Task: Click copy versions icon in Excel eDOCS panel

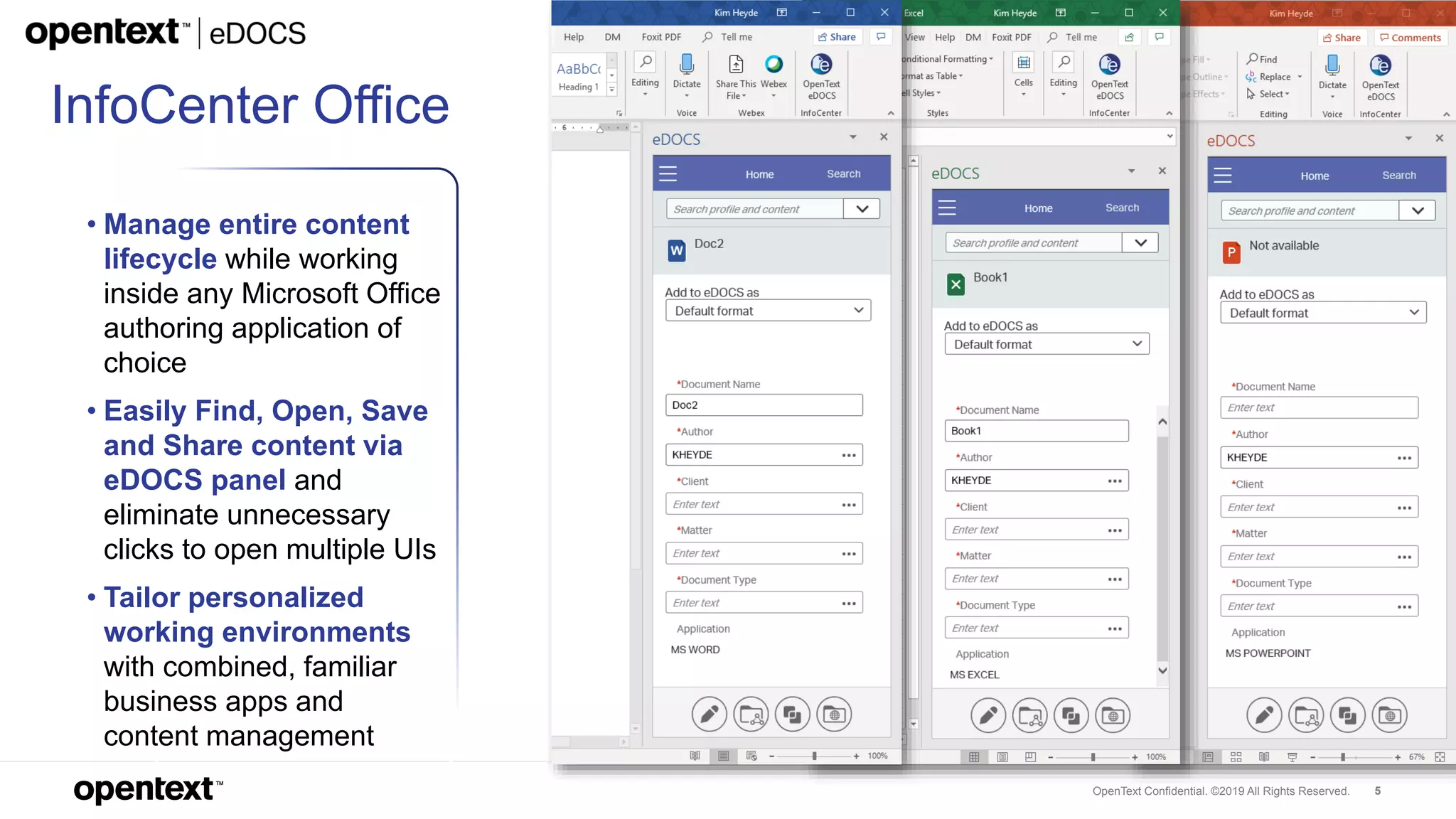Action: (x=1071, y=716)
